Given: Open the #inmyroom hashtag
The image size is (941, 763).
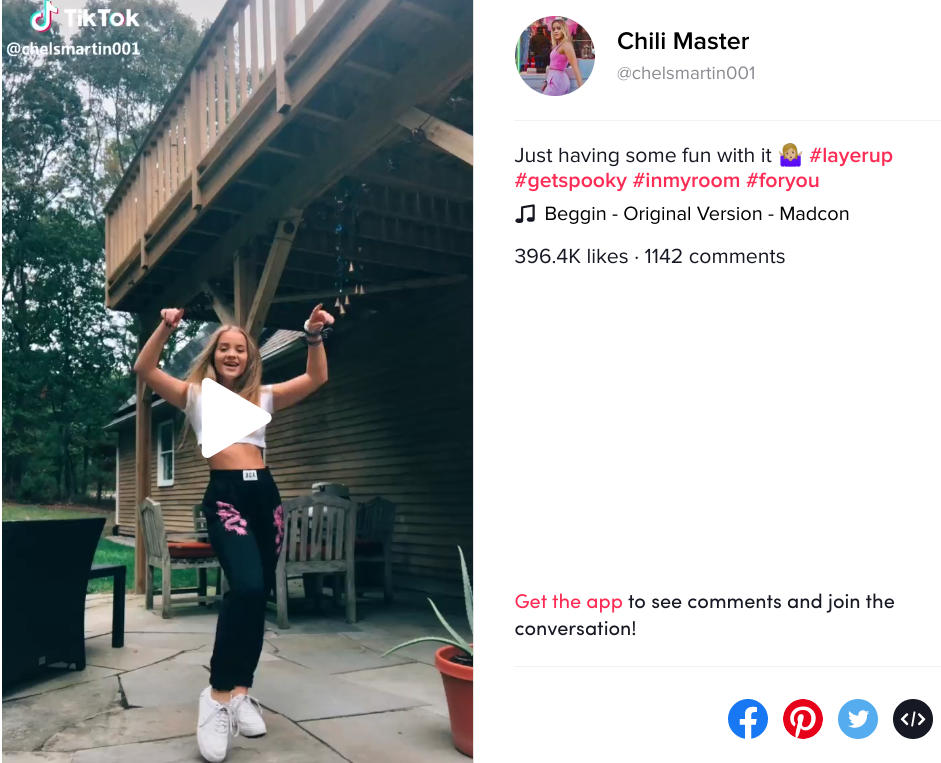Looking at the screenshot, I should coord(687,181).
